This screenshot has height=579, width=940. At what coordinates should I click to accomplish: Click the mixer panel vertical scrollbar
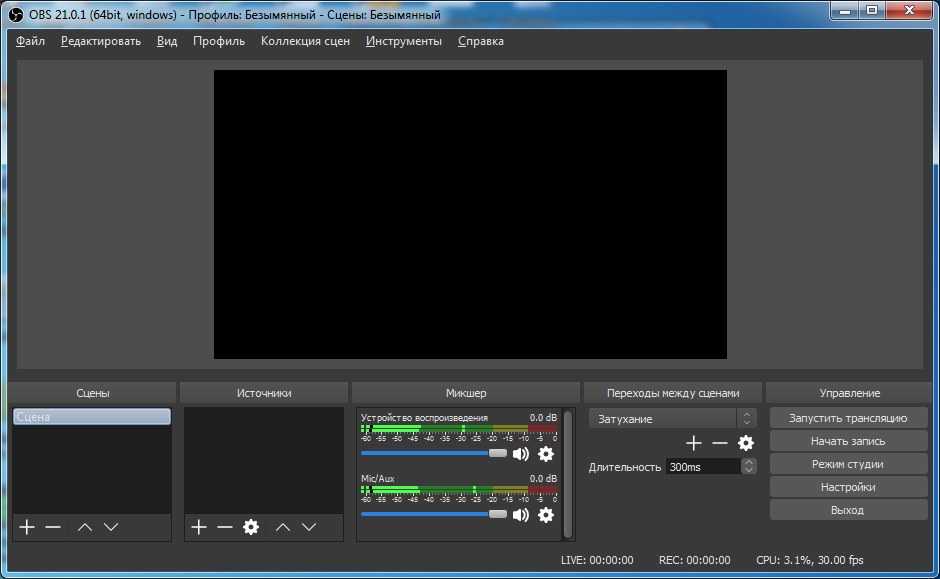point(568,474)
